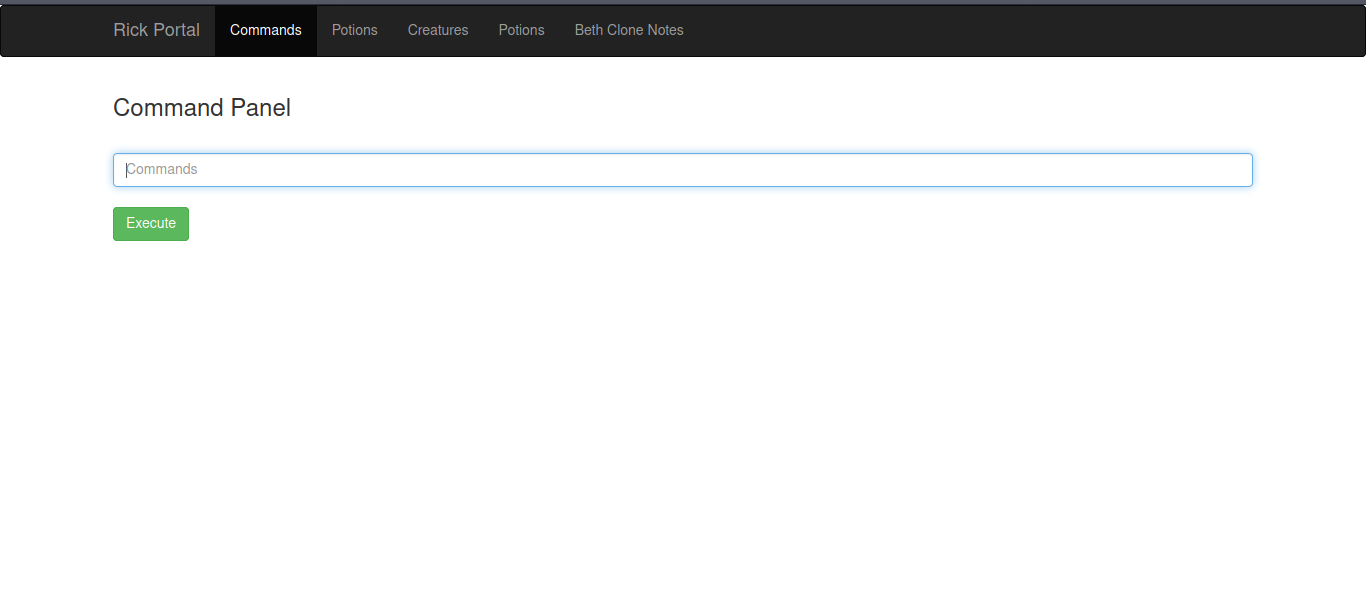Open Potions link left of Beth Clone Notes

[521, 30]
